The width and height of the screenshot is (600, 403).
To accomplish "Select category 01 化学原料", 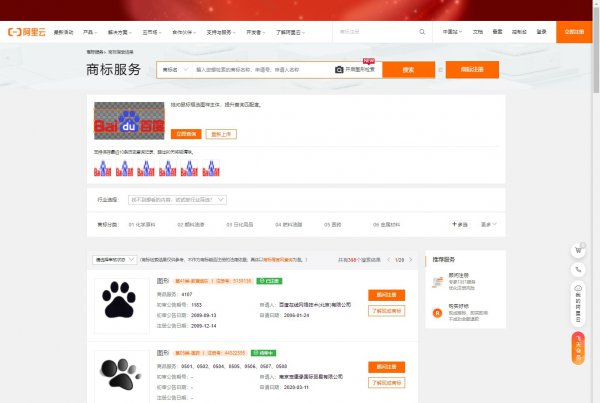I will (142, 225).
